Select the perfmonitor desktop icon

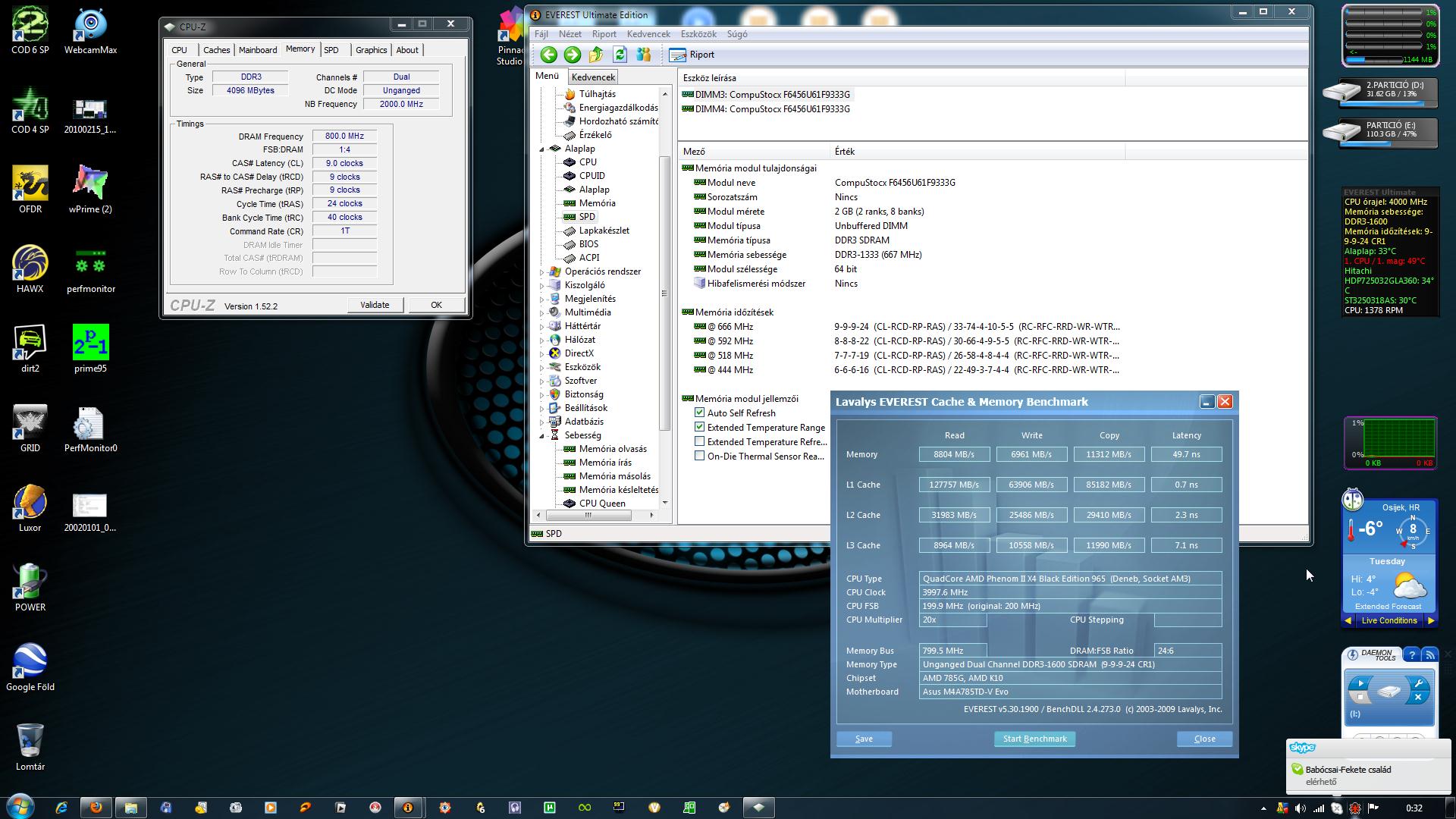click(x=90, y=269)
